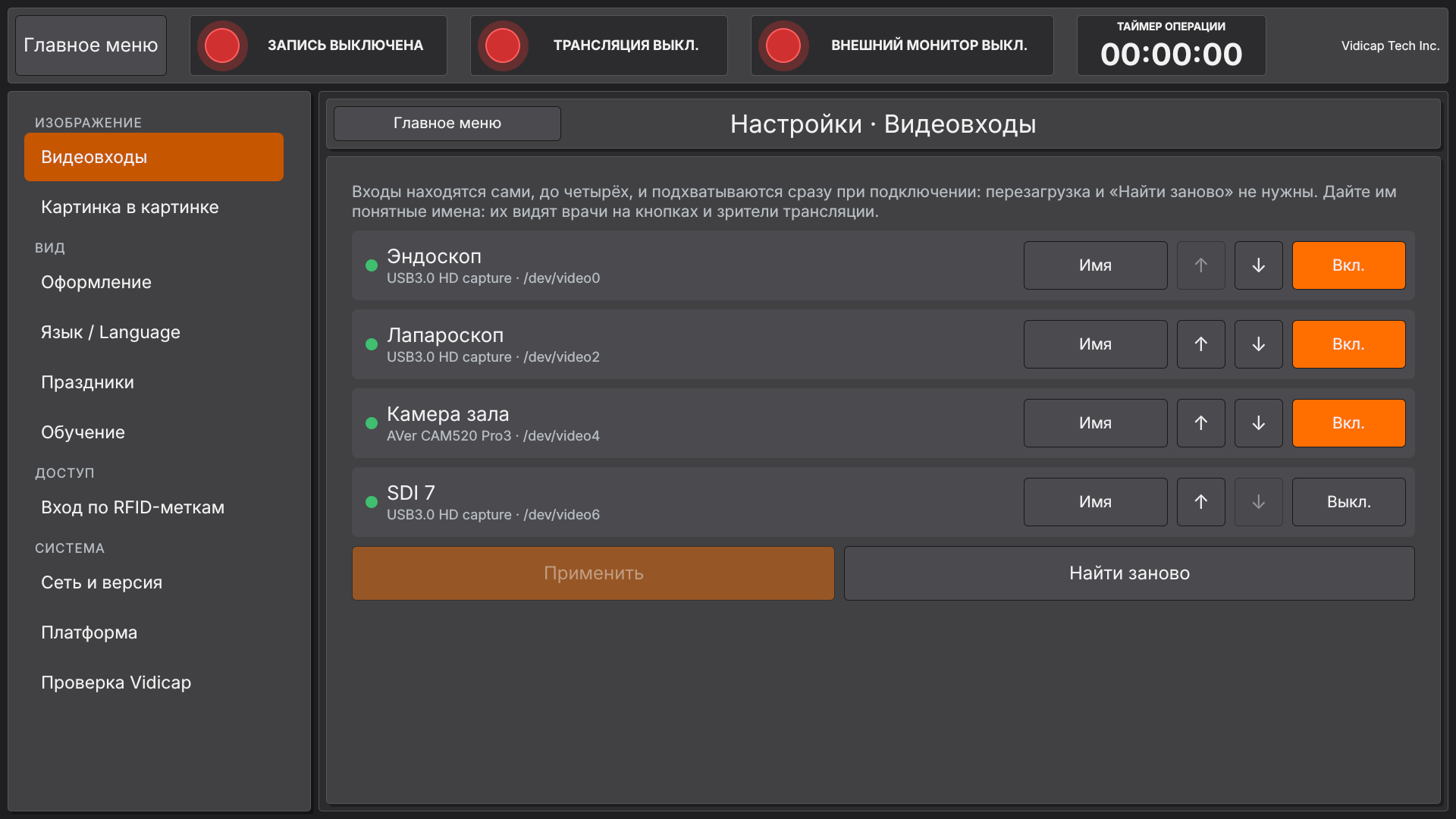This screenshot has width=1456, height=819.
Task: Open Язык / Language settings
Action: point(154,332)
